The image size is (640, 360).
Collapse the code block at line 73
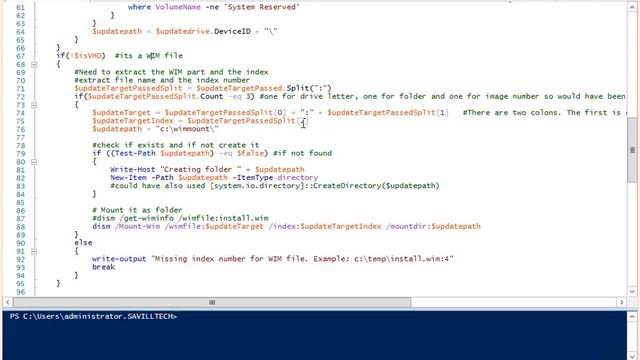click(x=34, y=105)
